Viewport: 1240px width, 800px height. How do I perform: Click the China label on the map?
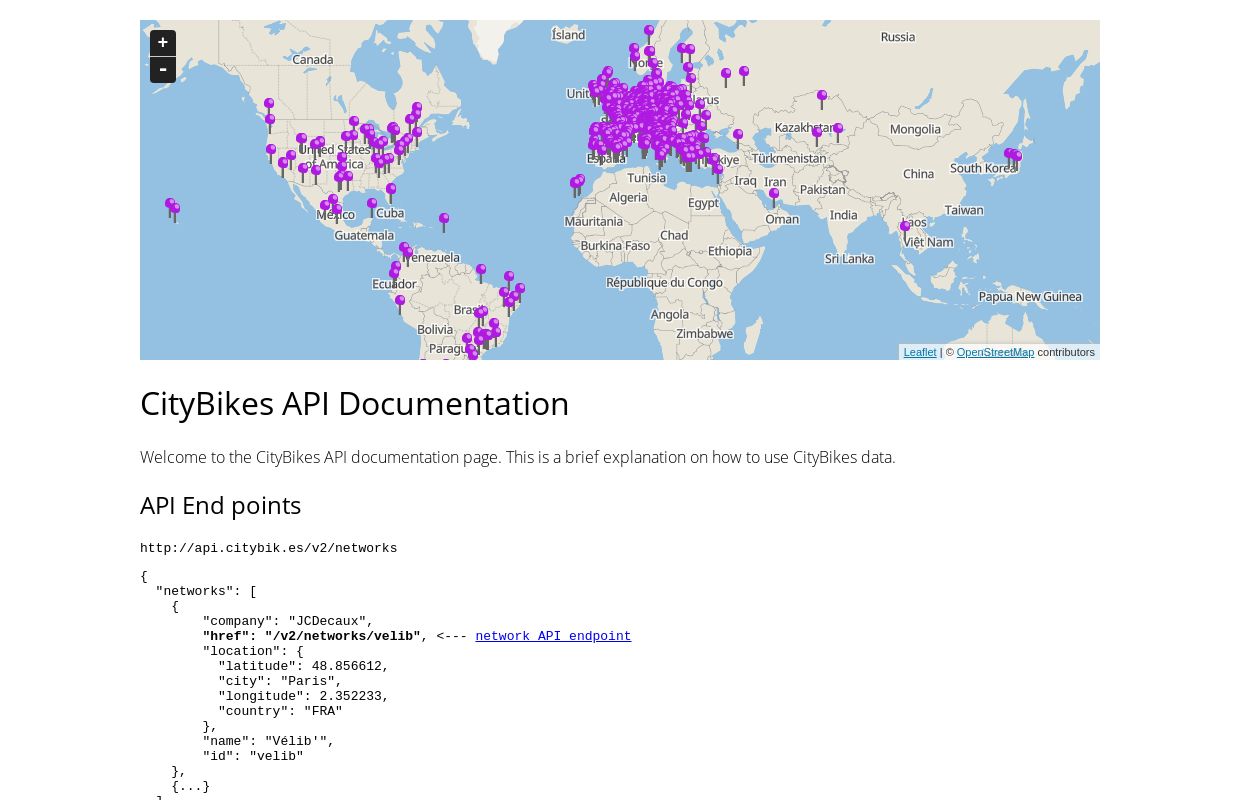[x=918, y=173]
